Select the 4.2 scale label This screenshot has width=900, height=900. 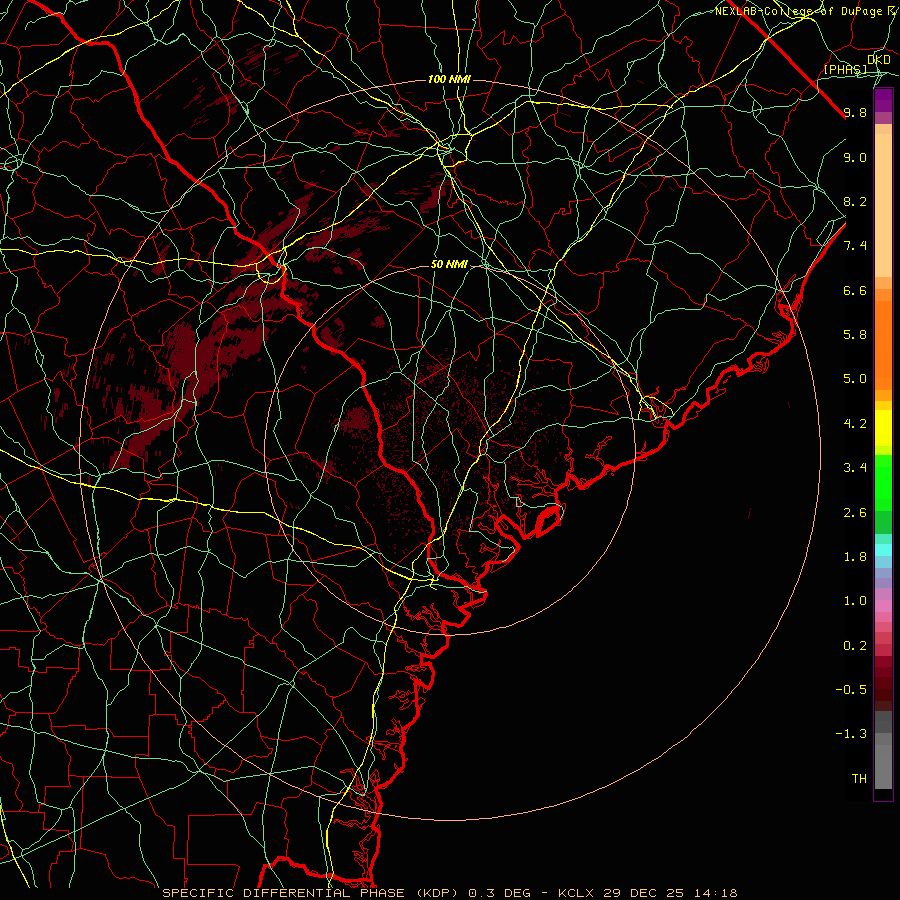click(x=855, y=424)
